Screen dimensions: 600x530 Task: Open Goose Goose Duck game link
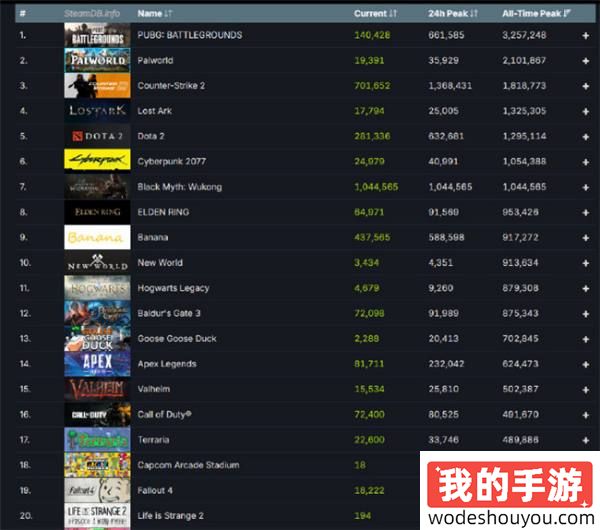177,338
